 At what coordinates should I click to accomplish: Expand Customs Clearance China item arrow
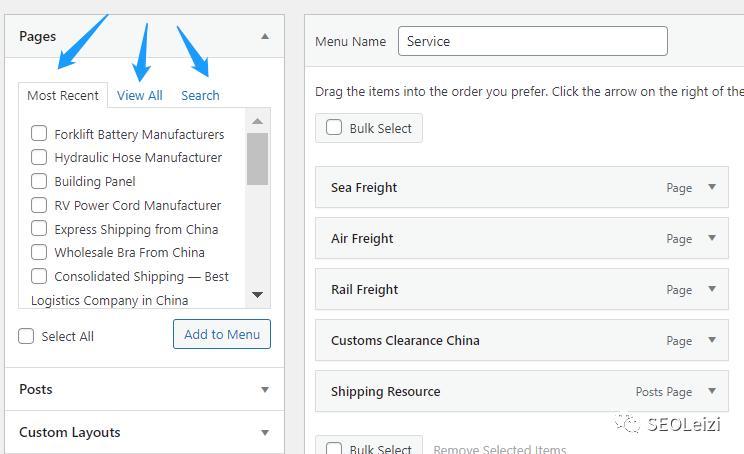[712, 340]
